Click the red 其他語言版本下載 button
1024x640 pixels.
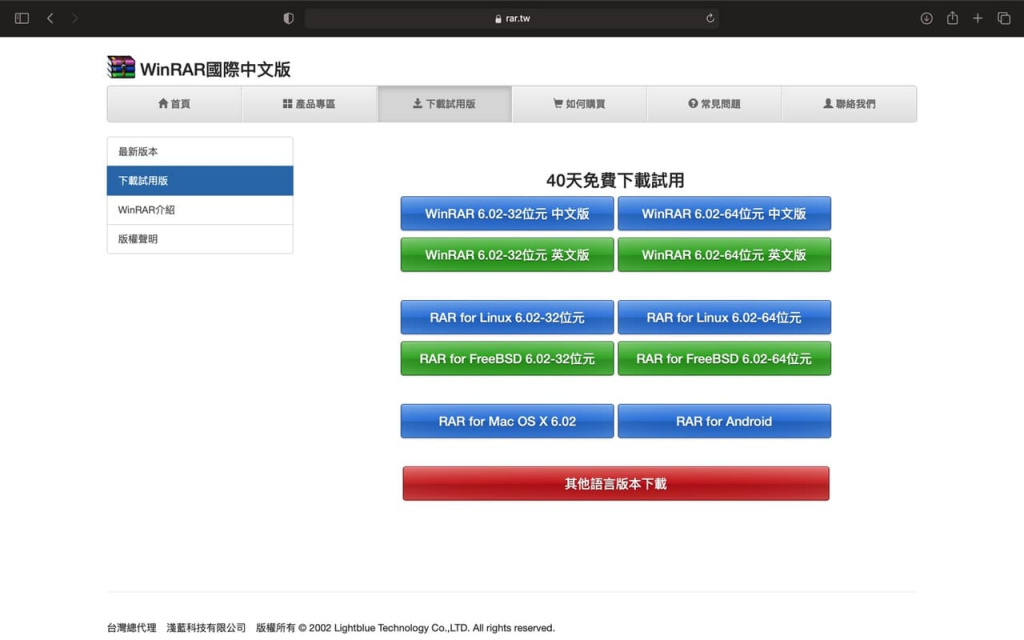coord(616,483)
